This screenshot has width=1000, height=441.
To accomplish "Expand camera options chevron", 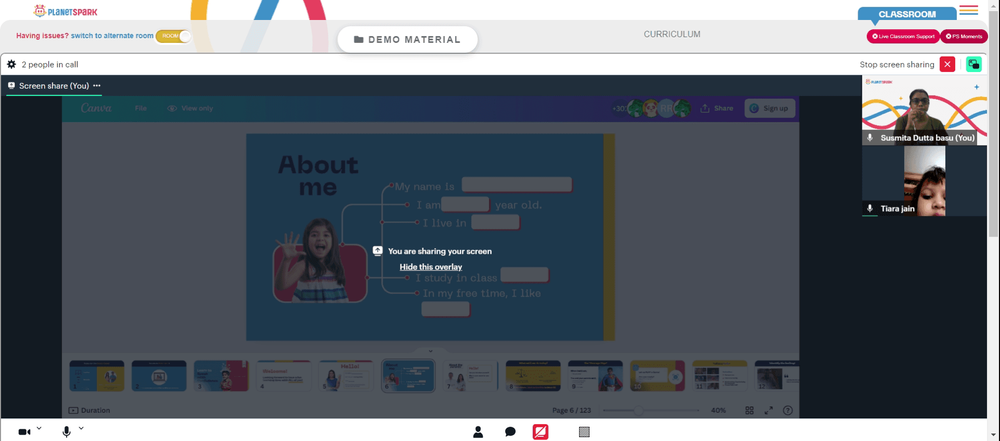I will pos(39,428).
